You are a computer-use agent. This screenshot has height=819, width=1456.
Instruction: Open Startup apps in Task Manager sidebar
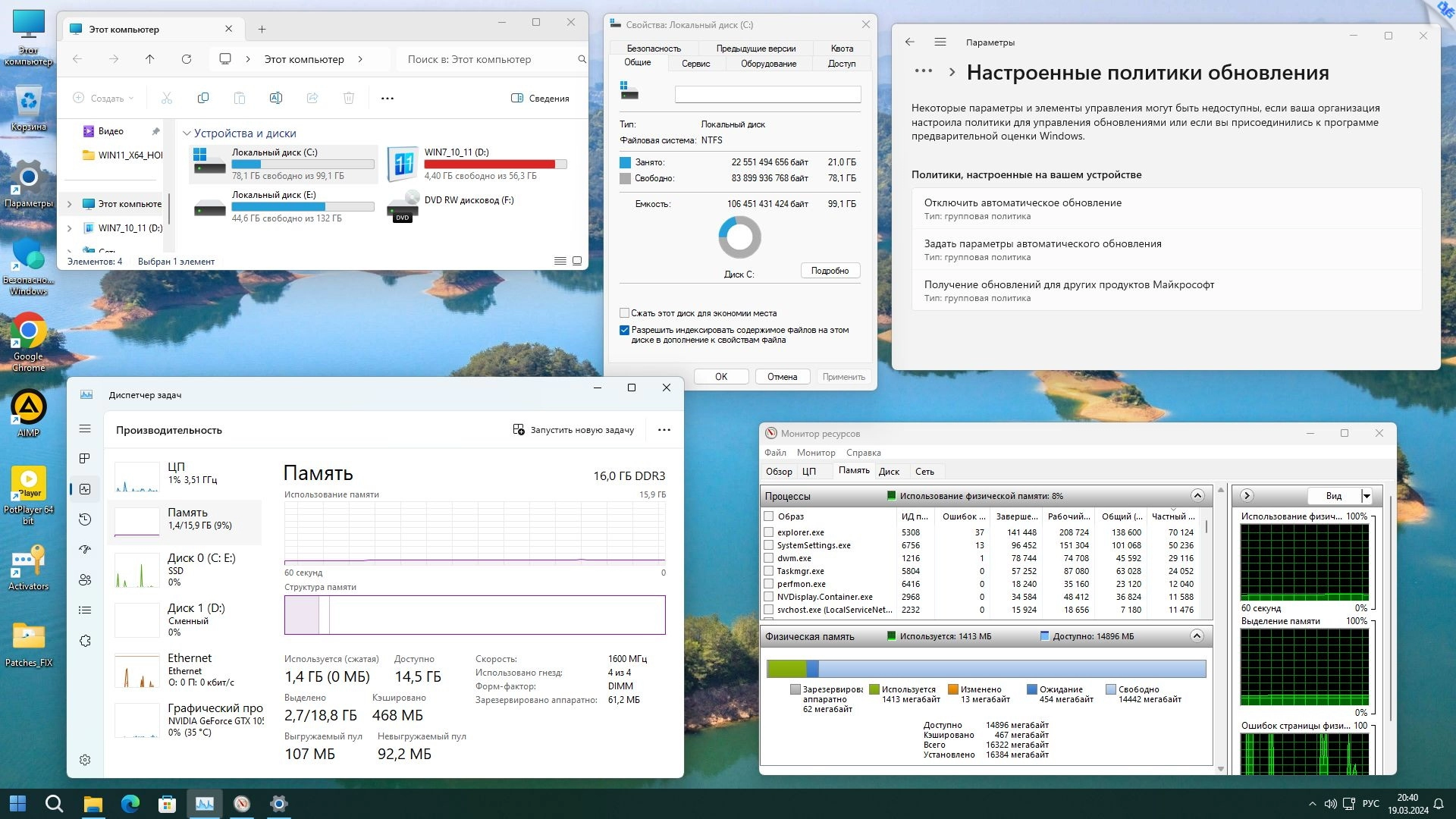click(85, 550)
